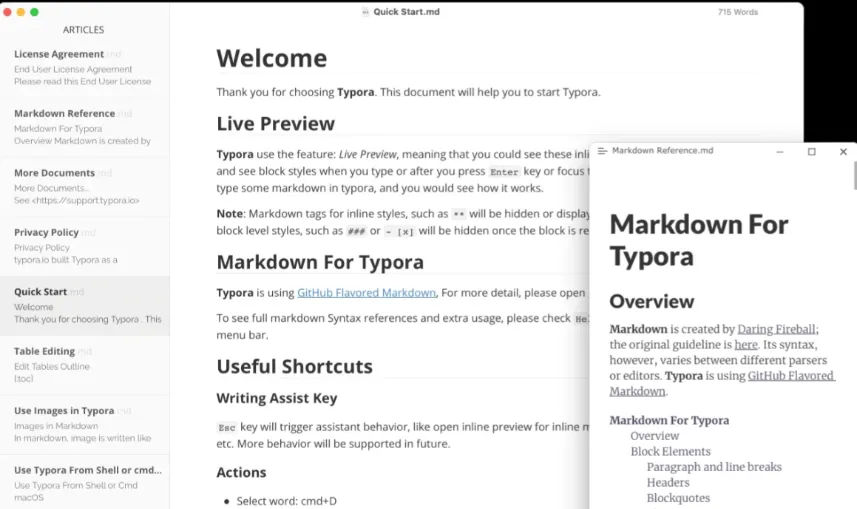The width and height of the screenshot is (857, 509).
Task: Click the Select word: cmd+D list item
Action: pyautogui.click(x=286, y=501)
